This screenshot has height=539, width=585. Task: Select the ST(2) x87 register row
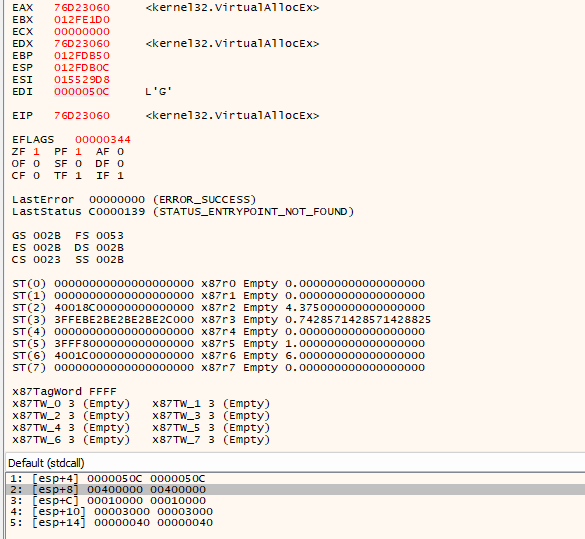[x=218, y=308]
